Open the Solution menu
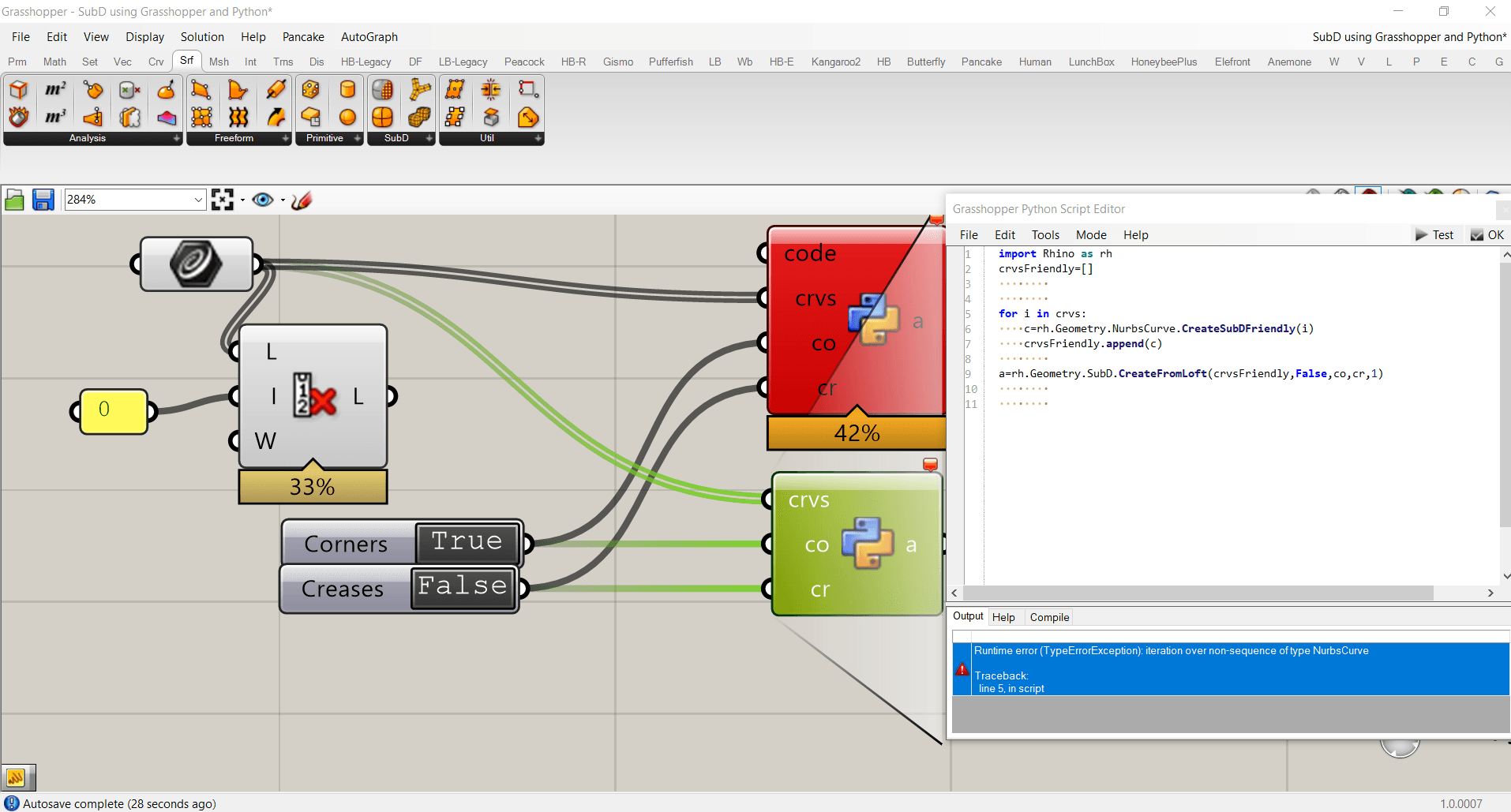Viewport: 1511px width, 812px height. (x=202, y=37)
